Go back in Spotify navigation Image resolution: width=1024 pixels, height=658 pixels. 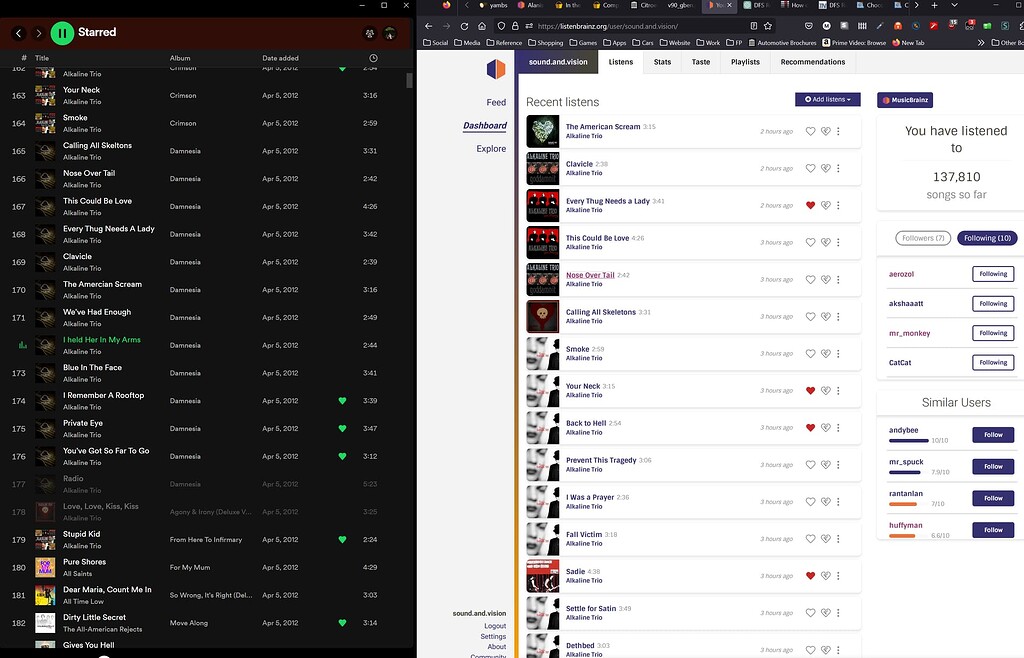point(18,33)
